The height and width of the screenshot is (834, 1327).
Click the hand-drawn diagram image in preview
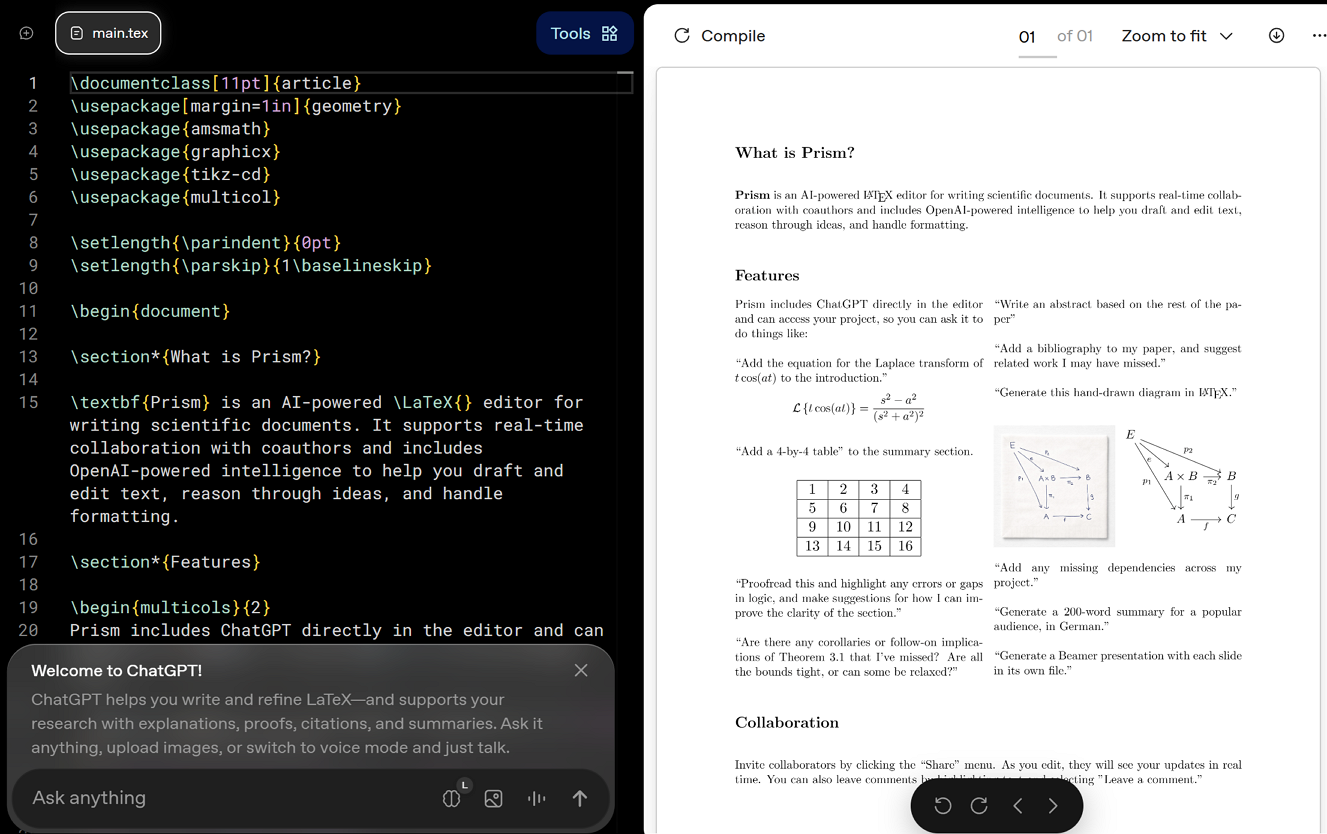(x=1054, y=486)
